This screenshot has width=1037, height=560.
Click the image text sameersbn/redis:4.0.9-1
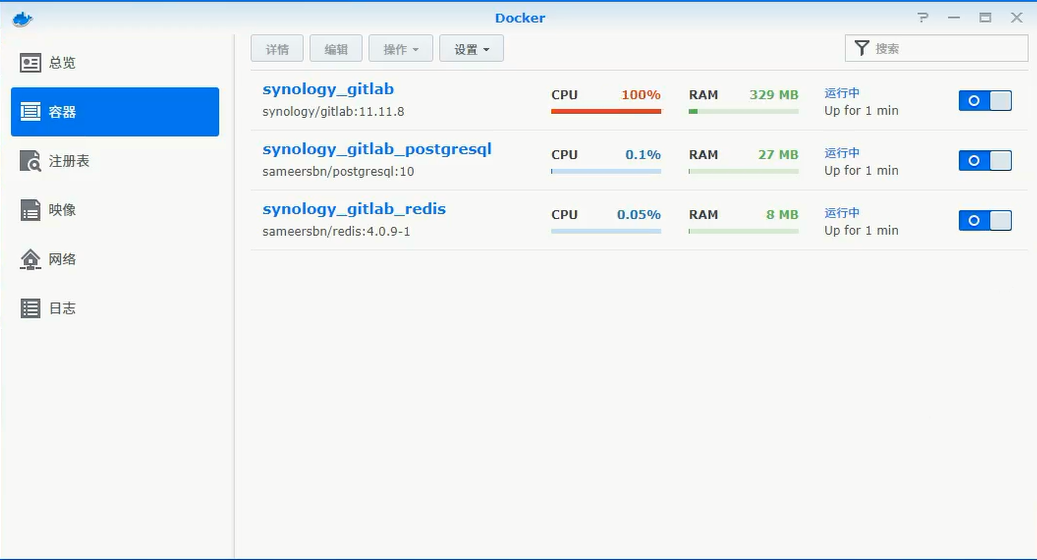coord(336,231)
